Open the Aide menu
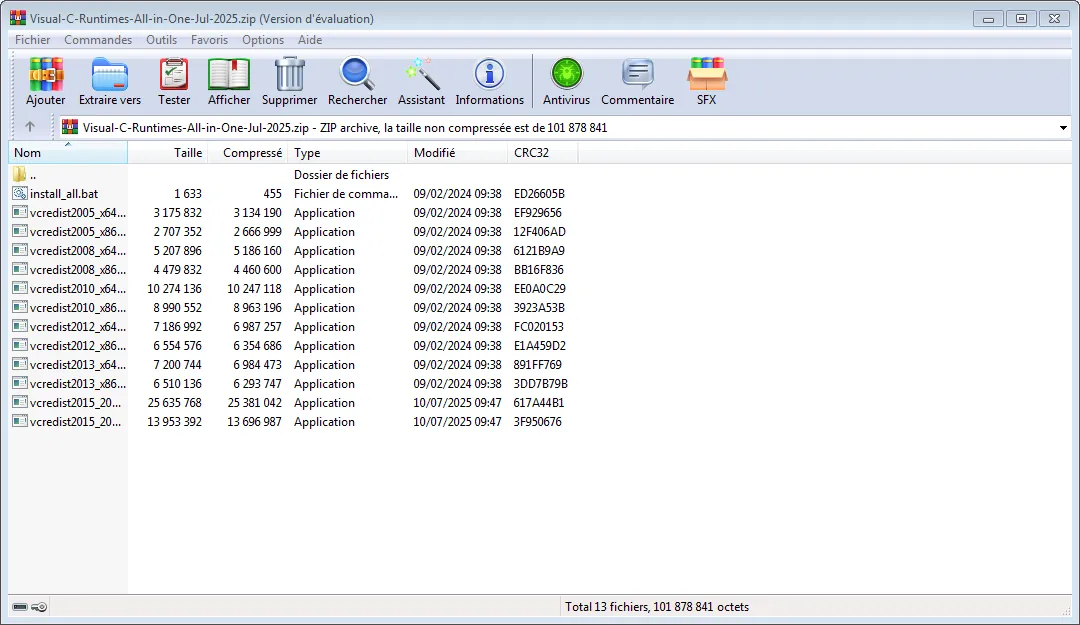The width and height of the screenshot is (1080, 625). (310, 40)
